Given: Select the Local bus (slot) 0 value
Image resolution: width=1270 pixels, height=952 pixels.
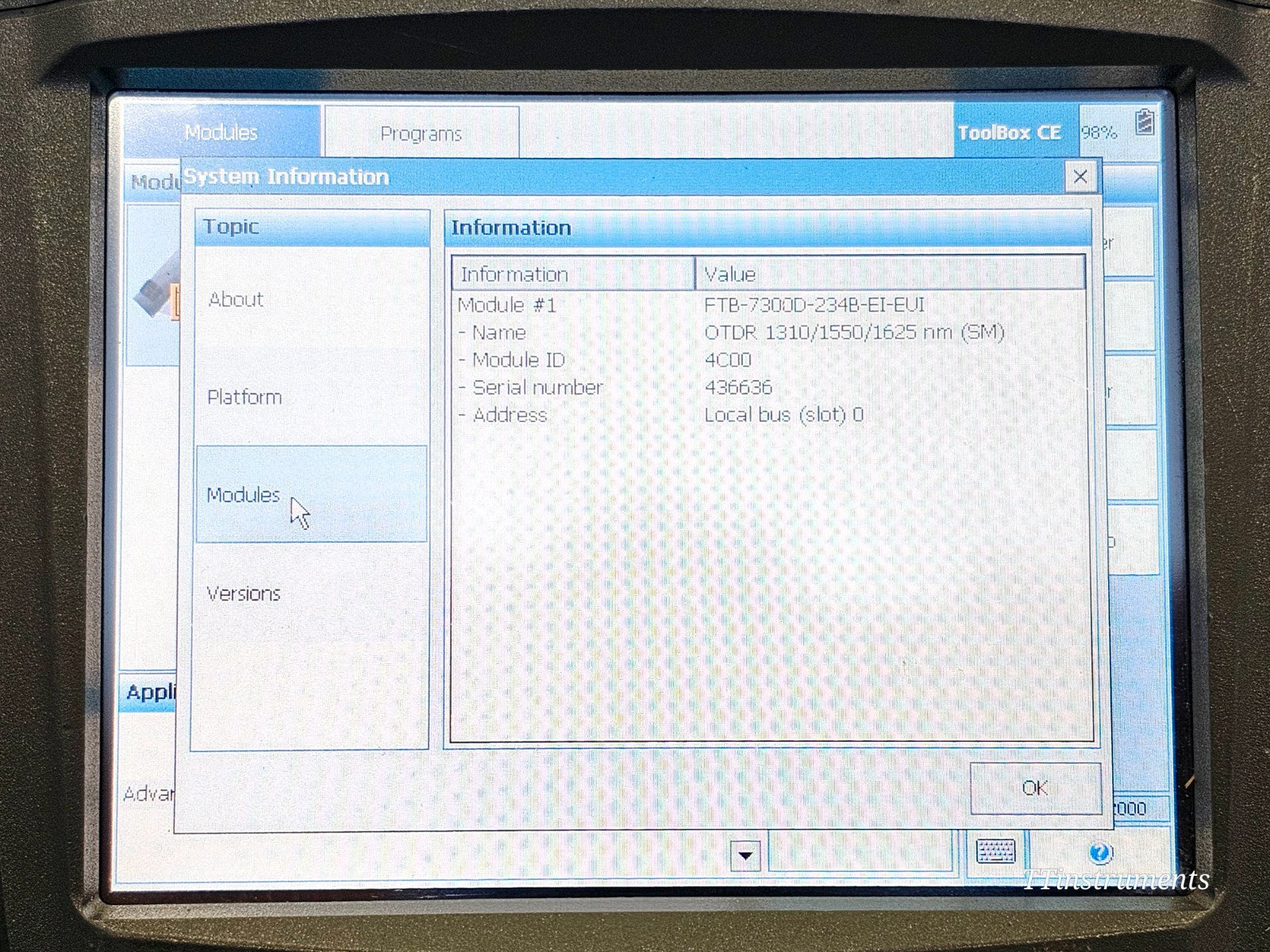Looking at the screenshot, I should (x=784, y=414).
